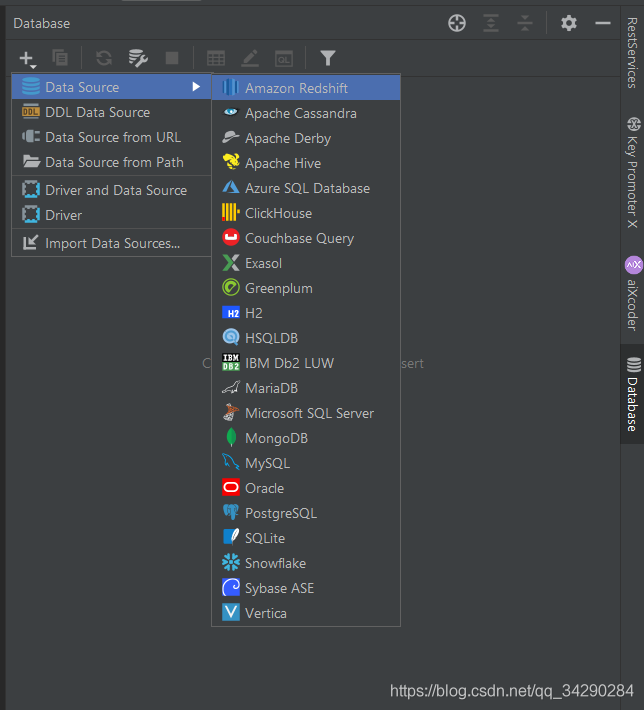Screen dimensions: 644x710
Task: Select MariaDB data source
Action: (x=306, y=388)
